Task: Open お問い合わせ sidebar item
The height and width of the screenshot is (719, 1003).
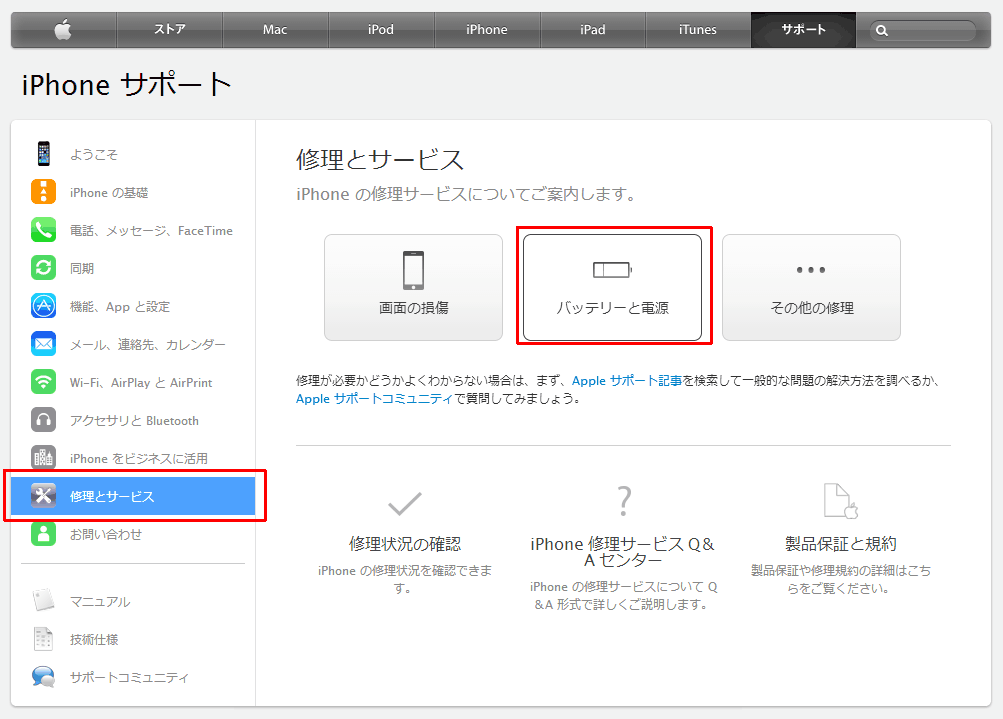Action: [106, 534]
